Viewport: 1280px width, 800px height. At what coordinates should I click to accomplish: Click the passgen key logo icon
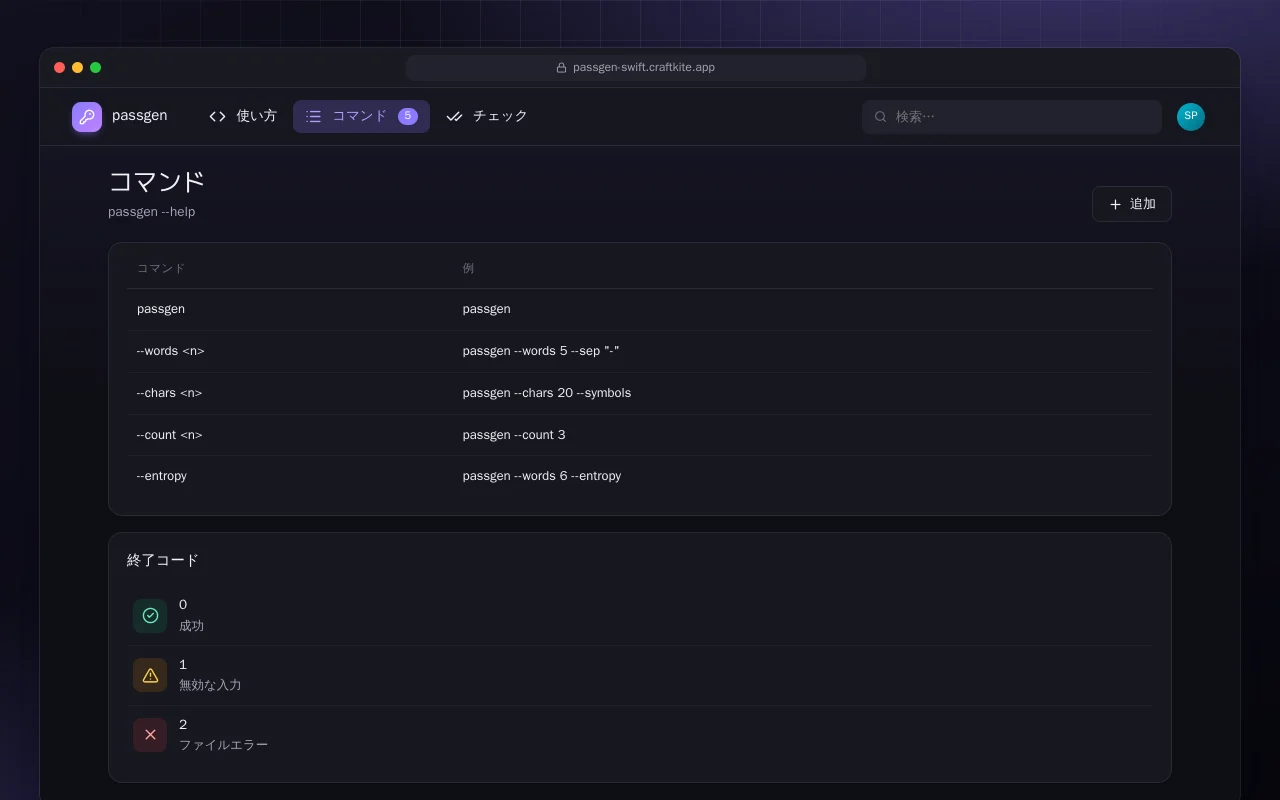tap(87, 117)
